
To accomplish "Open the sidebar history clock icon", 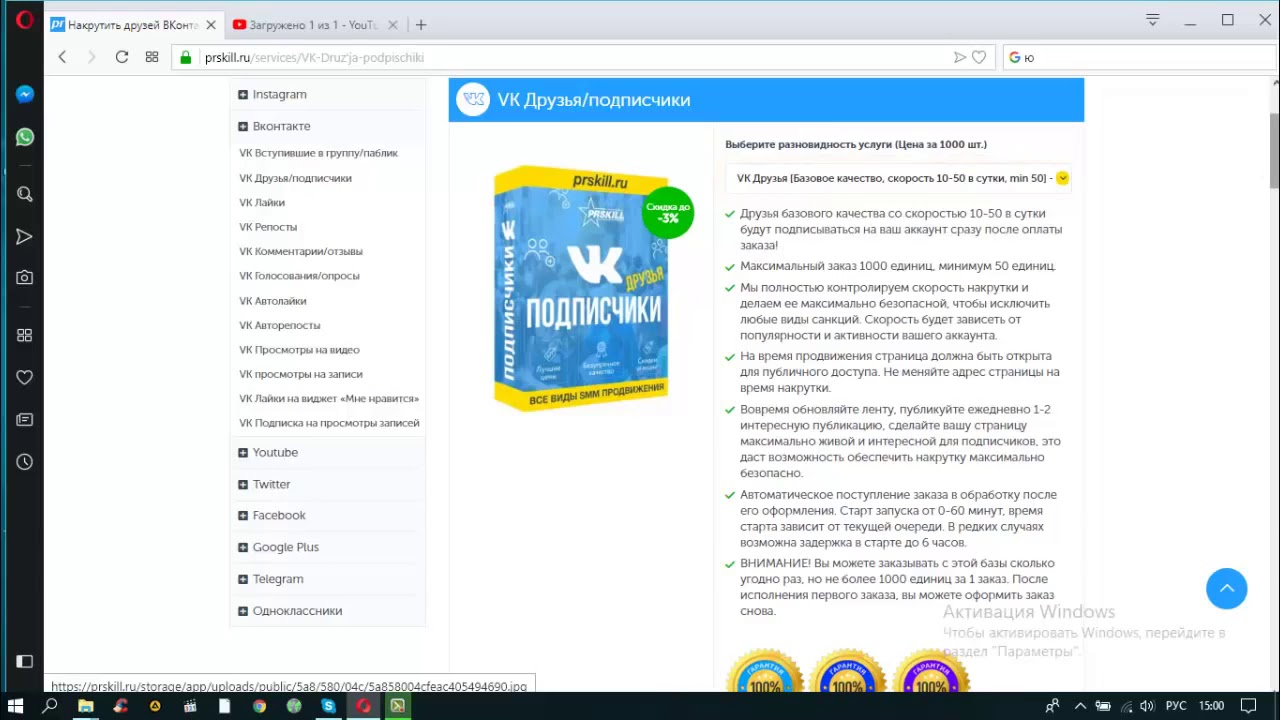I will pyautogui.click(x=25, y=462).
